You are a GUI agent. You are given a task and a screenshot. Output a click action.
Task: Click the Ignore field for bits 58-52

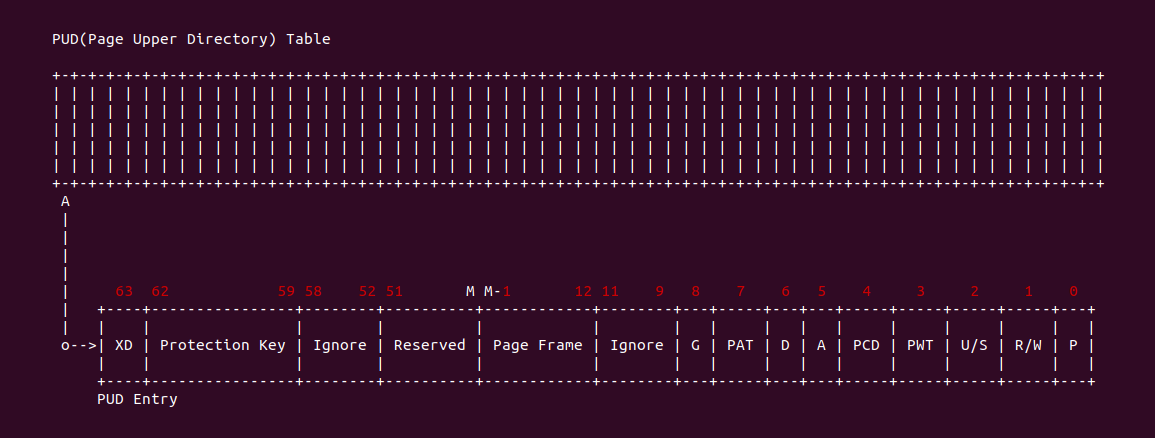340,345
